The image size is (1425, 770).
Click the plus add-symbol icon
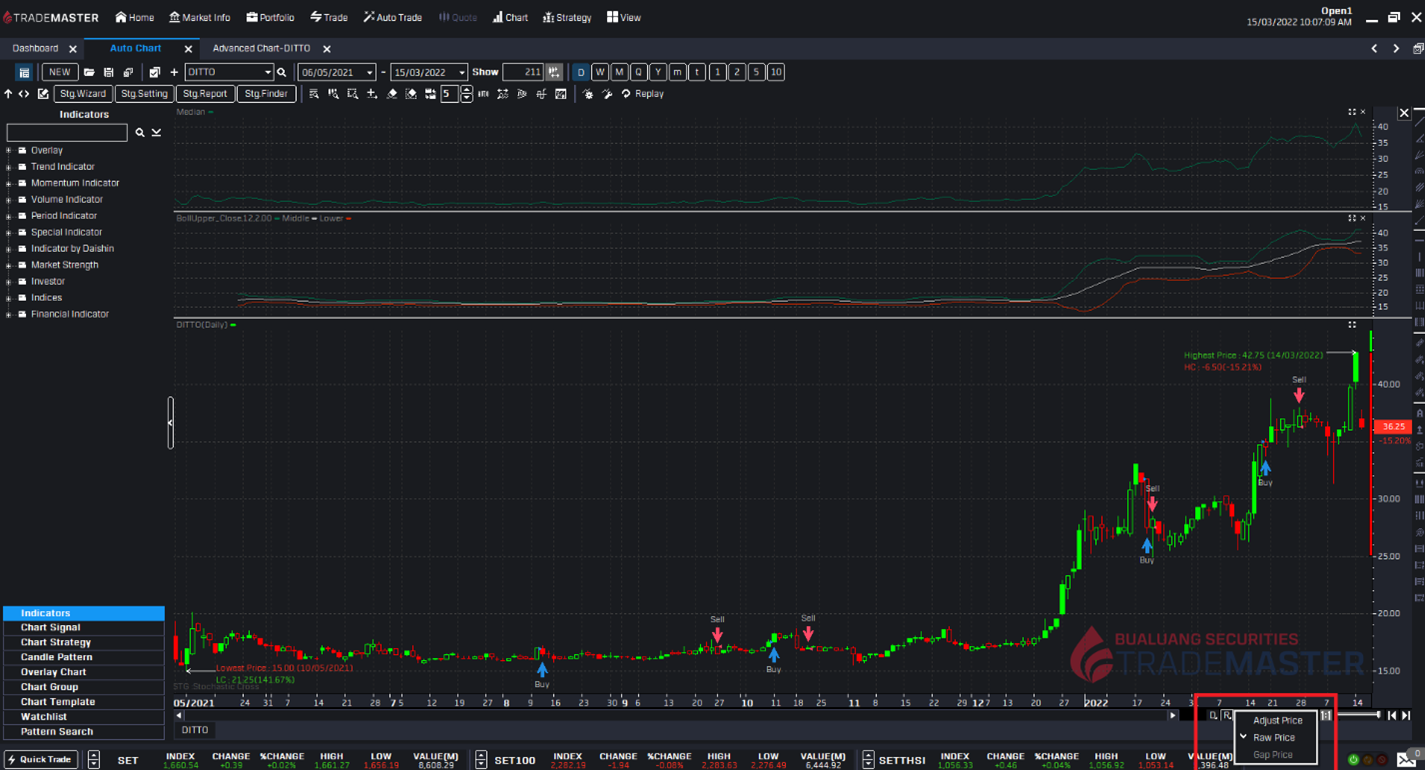[174, 72]
